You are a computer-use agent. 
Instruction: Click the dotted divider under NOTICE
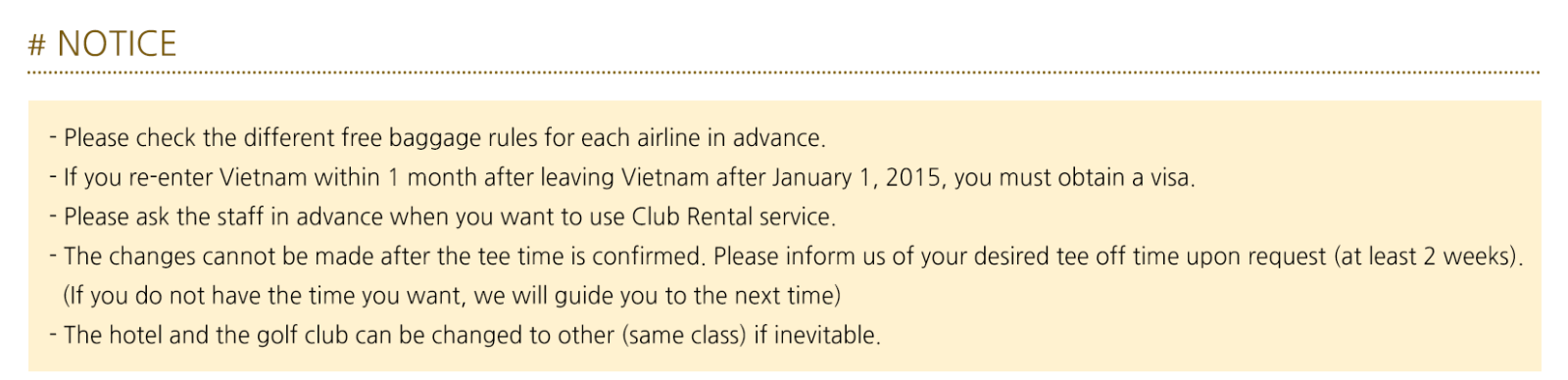[784, 72]
